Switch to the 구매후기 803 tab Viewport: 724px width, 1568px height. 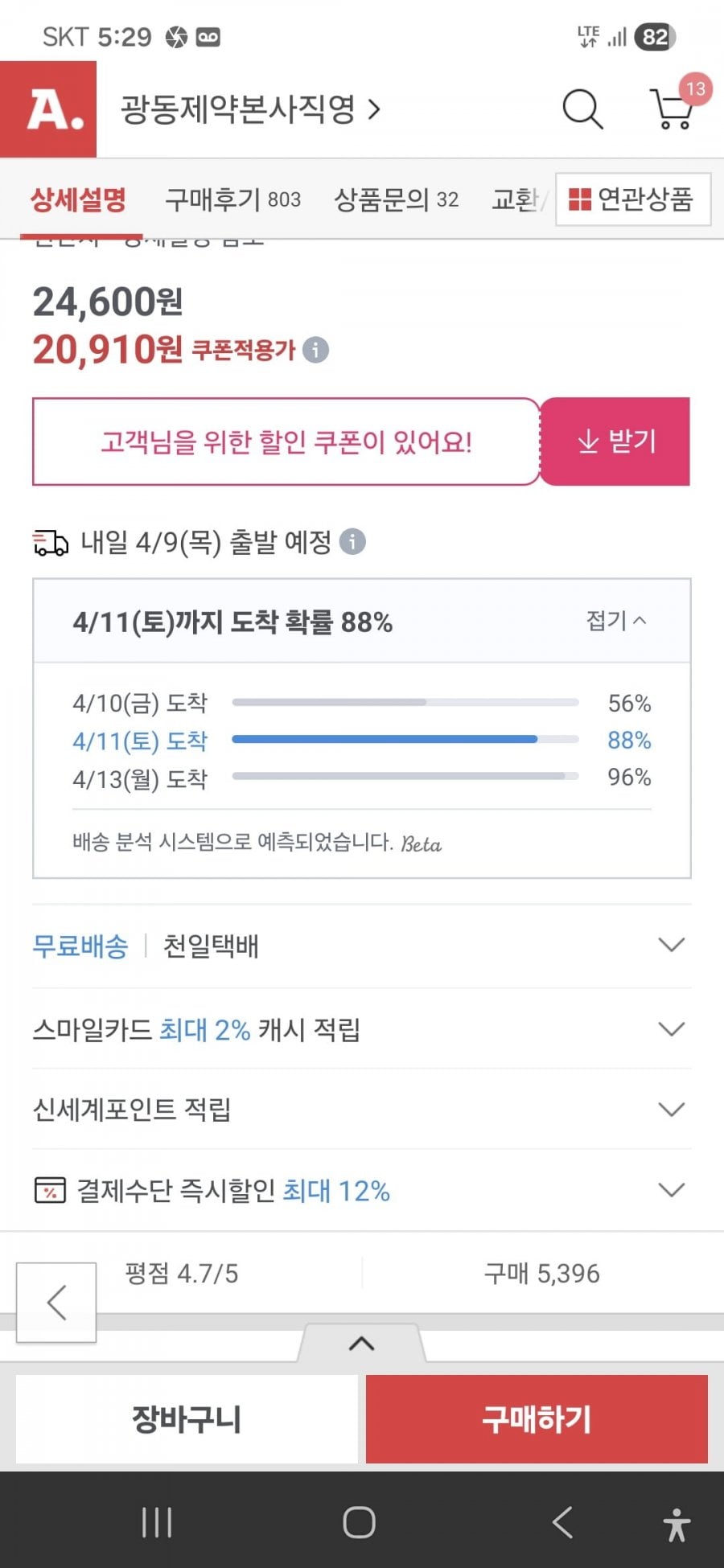click(x=232, y=199)
